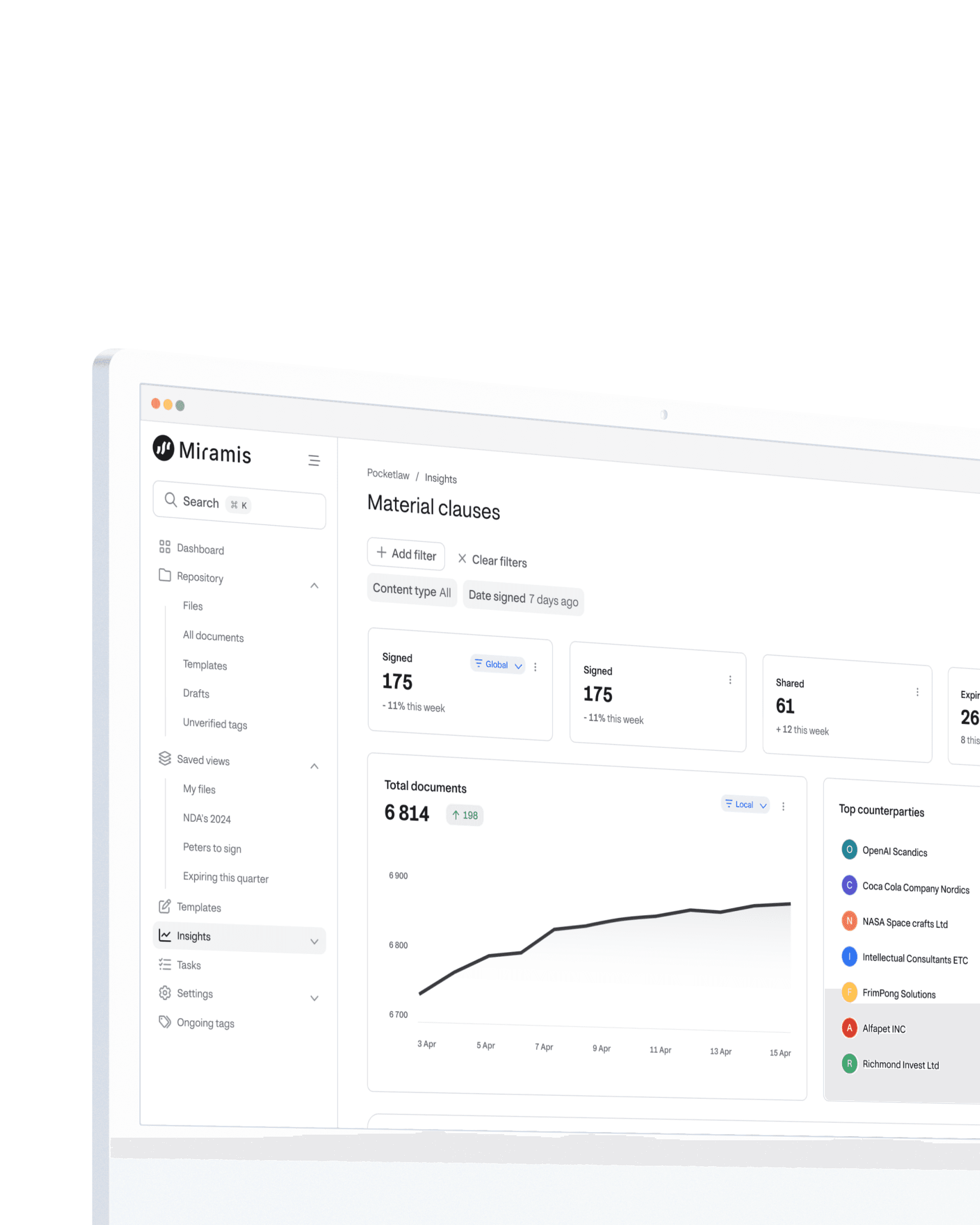Expand the Settings menu chevron
This screenshot has width=980, height=1225.
point(314,998)
